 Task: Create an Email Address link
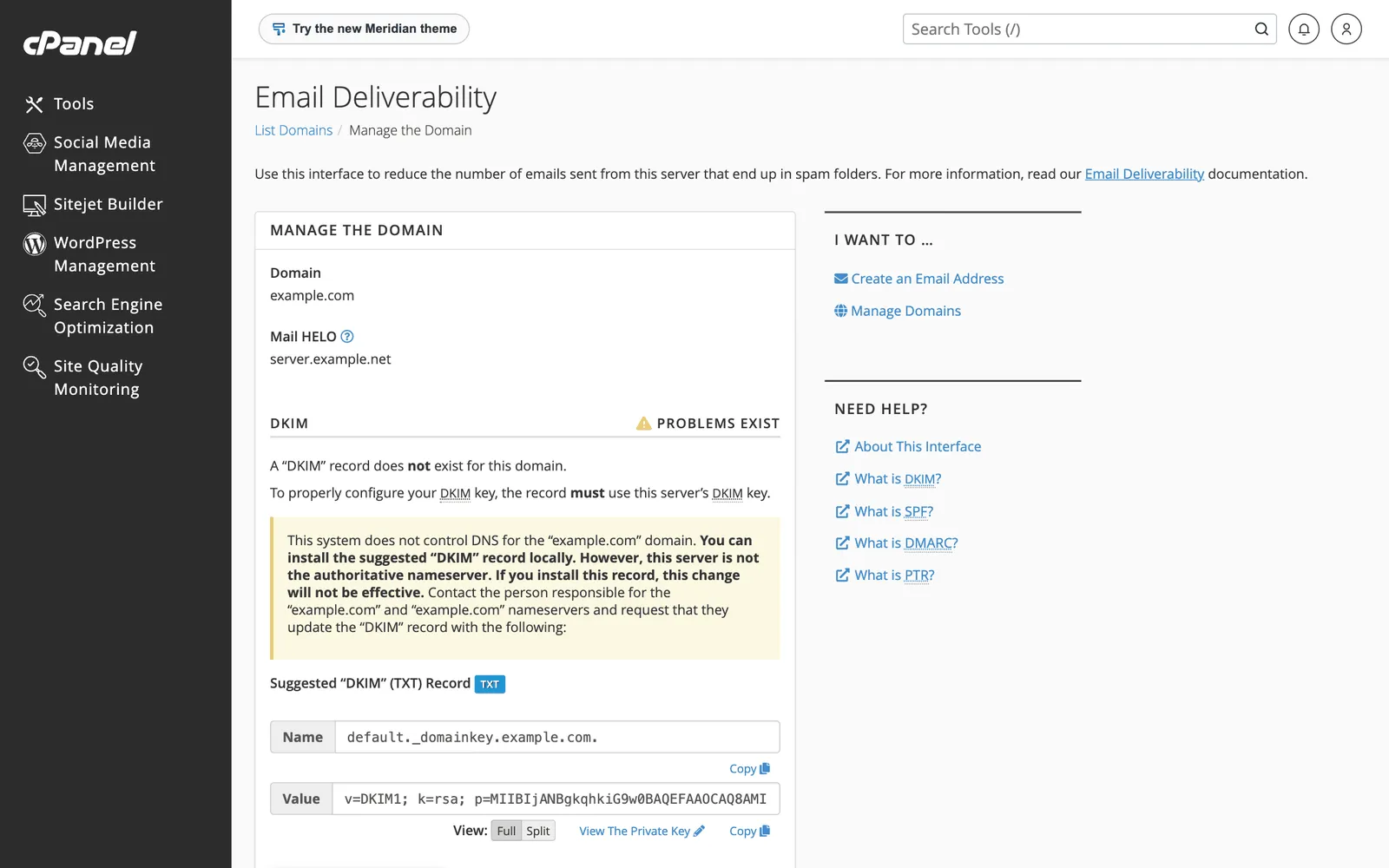click(918, 279)
